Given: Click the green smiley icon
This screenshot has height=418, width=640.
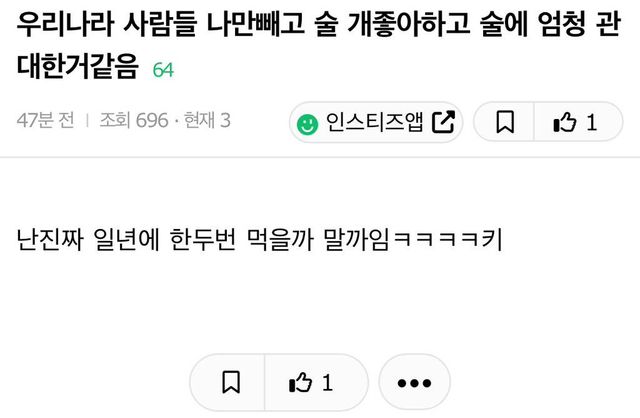Looking at the screenshot, I should (307, 124).
